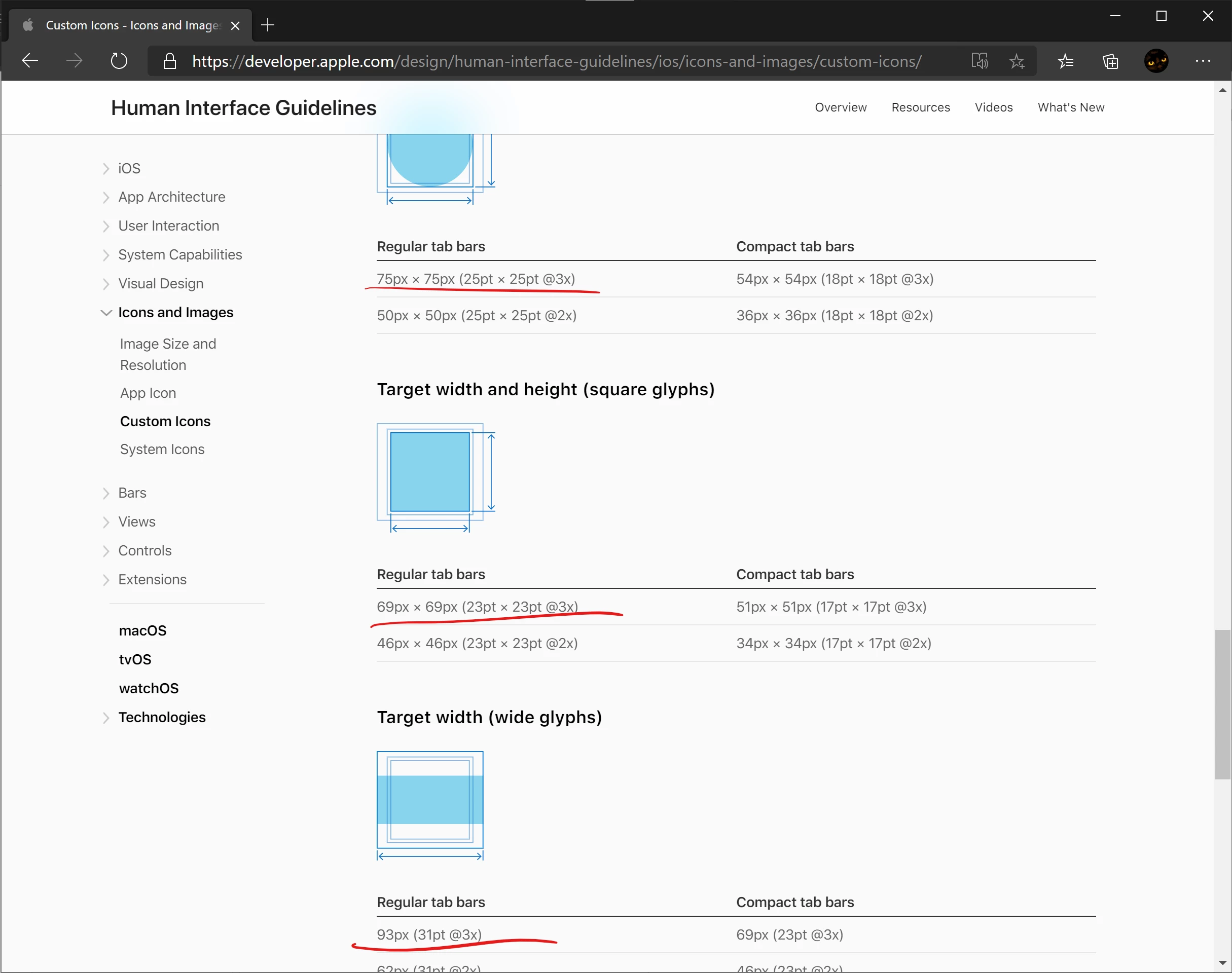The height and width of the screenshot is (973, 1232).
Task: Open the App Icon sidebar link
Action: (x=148, y=393)
